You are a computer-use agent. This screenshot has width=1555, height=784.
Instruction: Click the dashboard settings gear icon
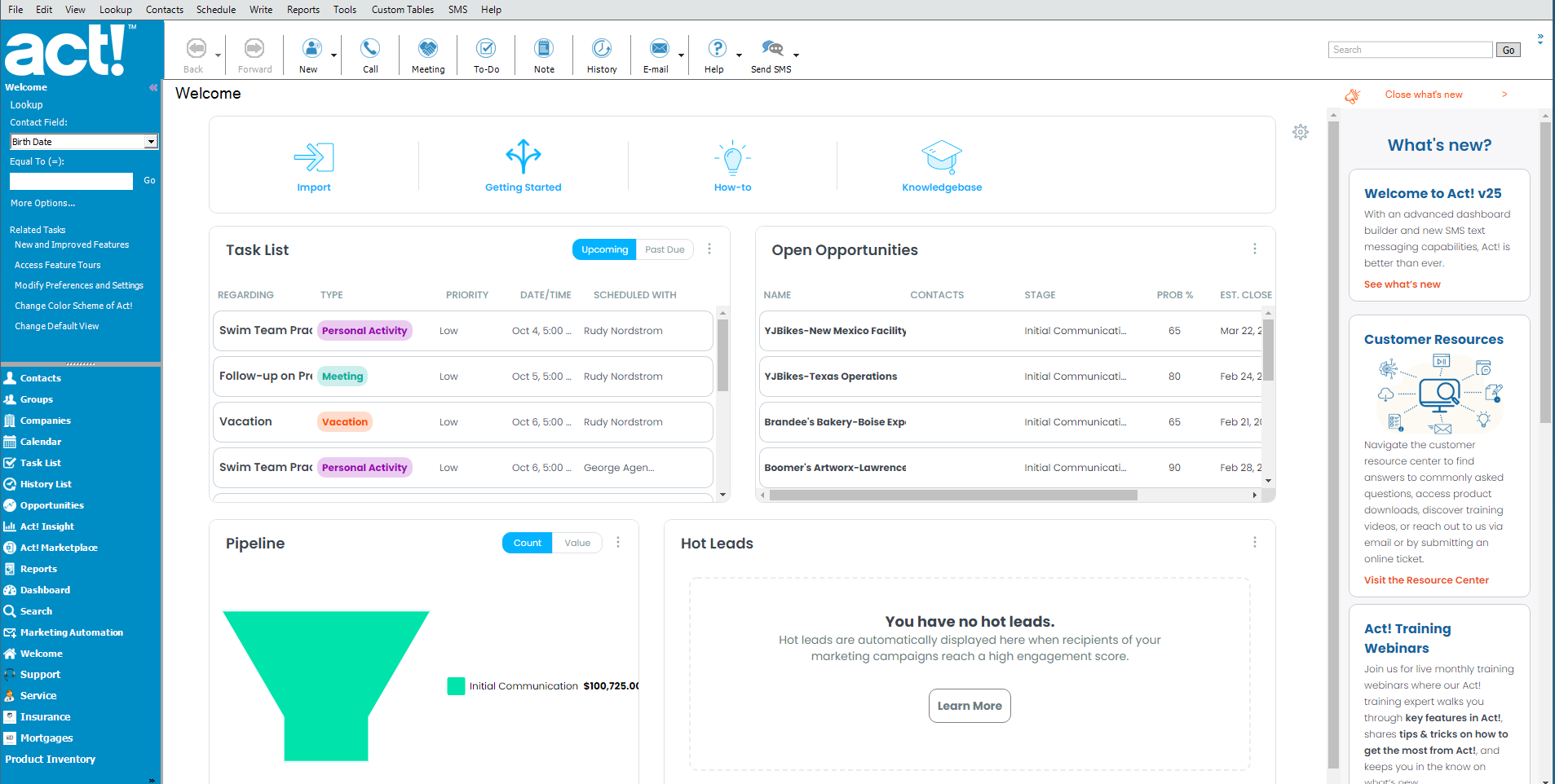click(1301, 132)
